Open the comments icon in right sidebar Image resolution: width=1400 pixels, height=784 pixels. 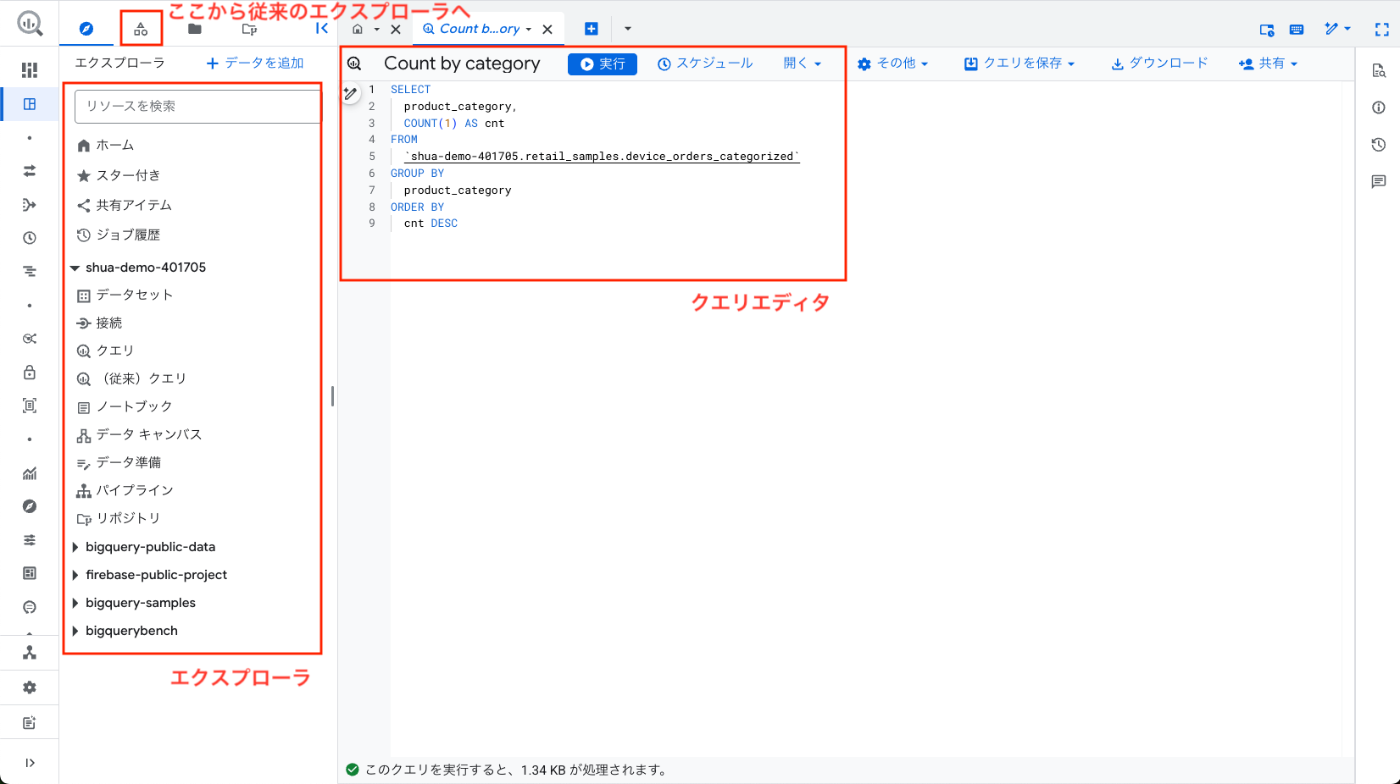1379,182
